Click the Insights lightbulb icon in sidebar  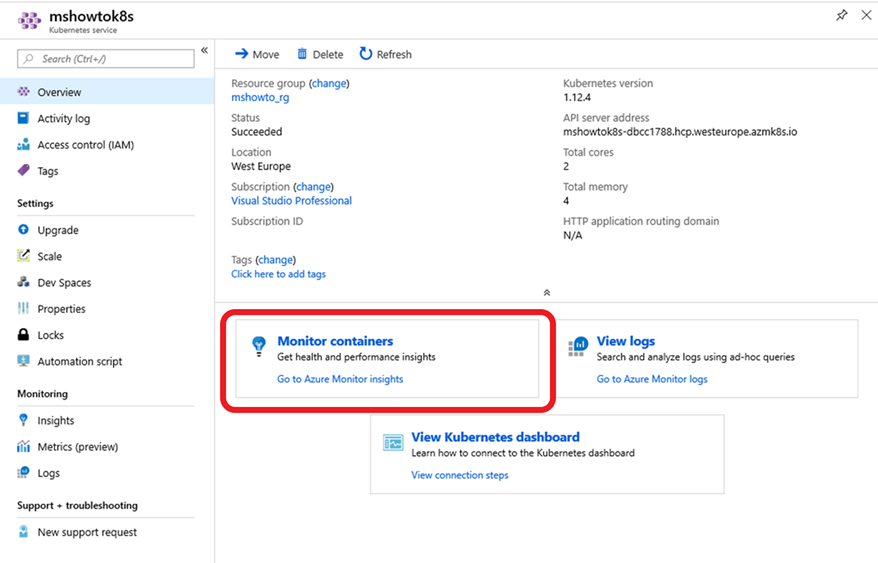24,420
